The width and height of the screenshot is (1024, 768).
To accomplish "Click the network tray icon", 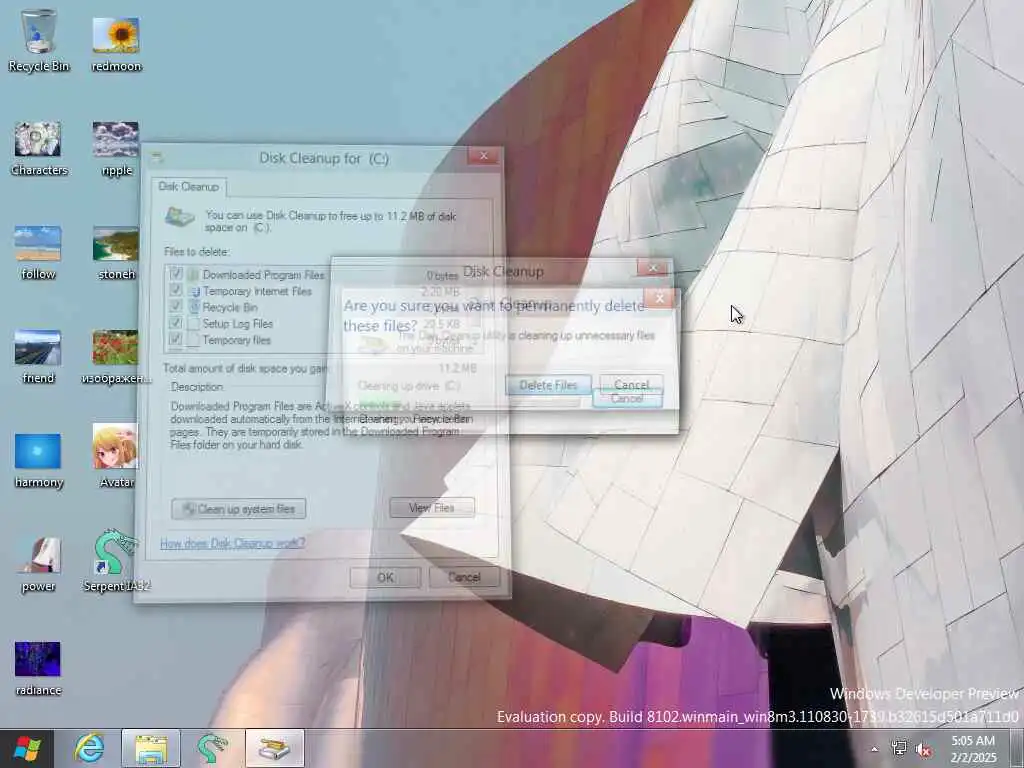I will (899, 749).
